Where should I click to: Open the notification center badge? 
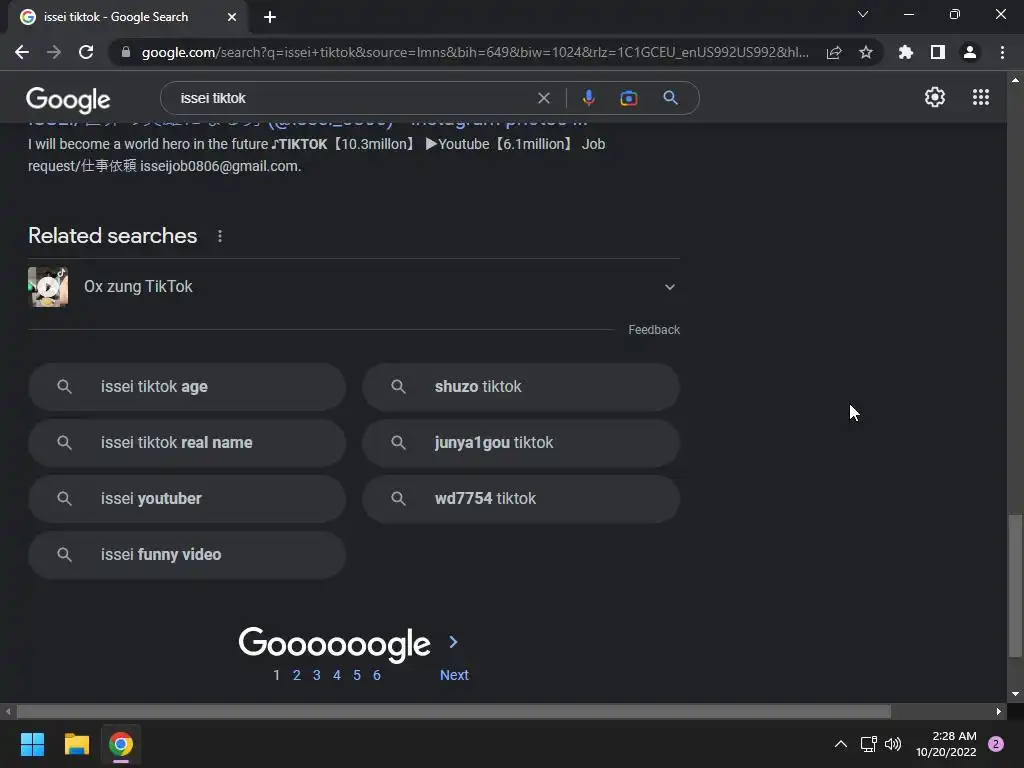996,744
